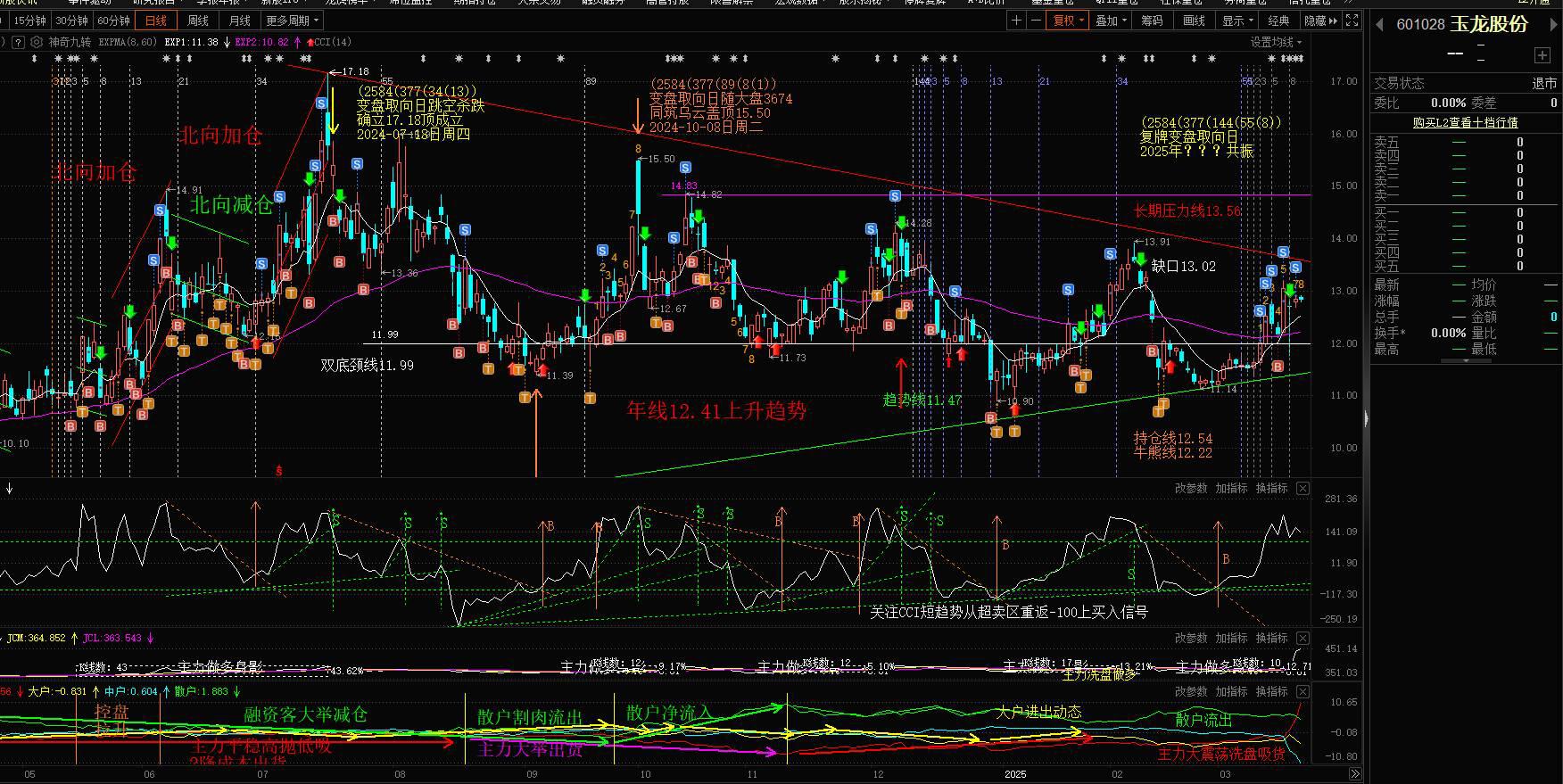Switch to 月线 monthly period tab
1563x784 pixels.
point(239,21)
